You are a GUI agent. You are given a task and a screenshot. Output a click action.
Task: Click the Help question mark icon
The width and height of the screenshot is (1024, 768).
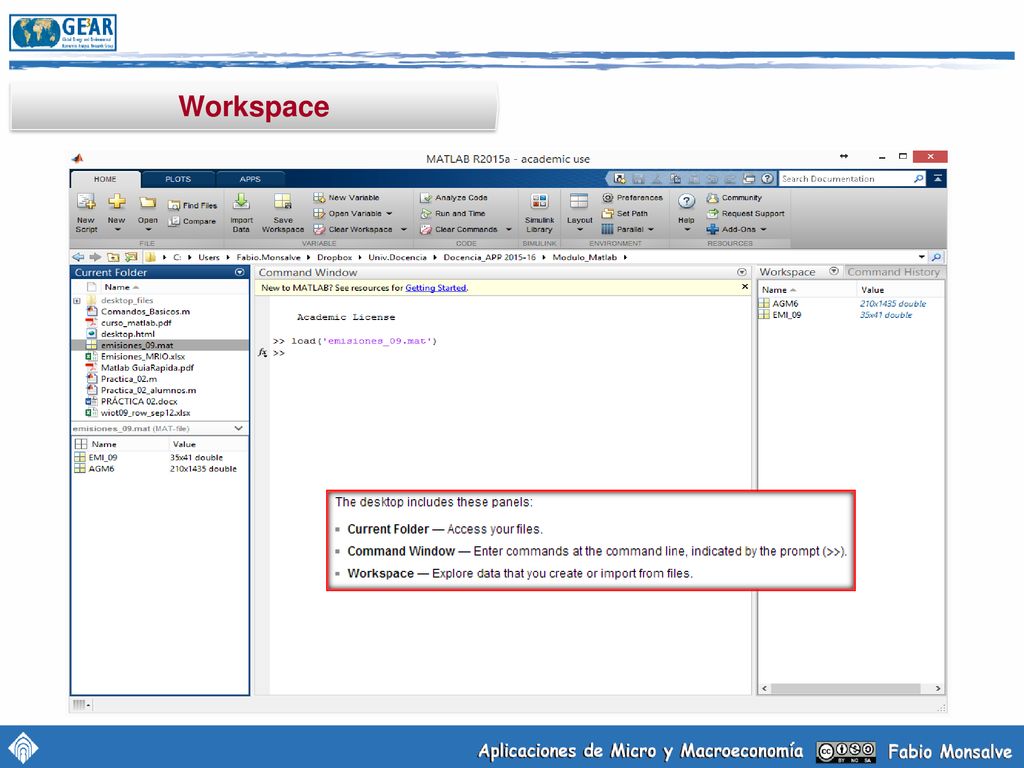686,201
